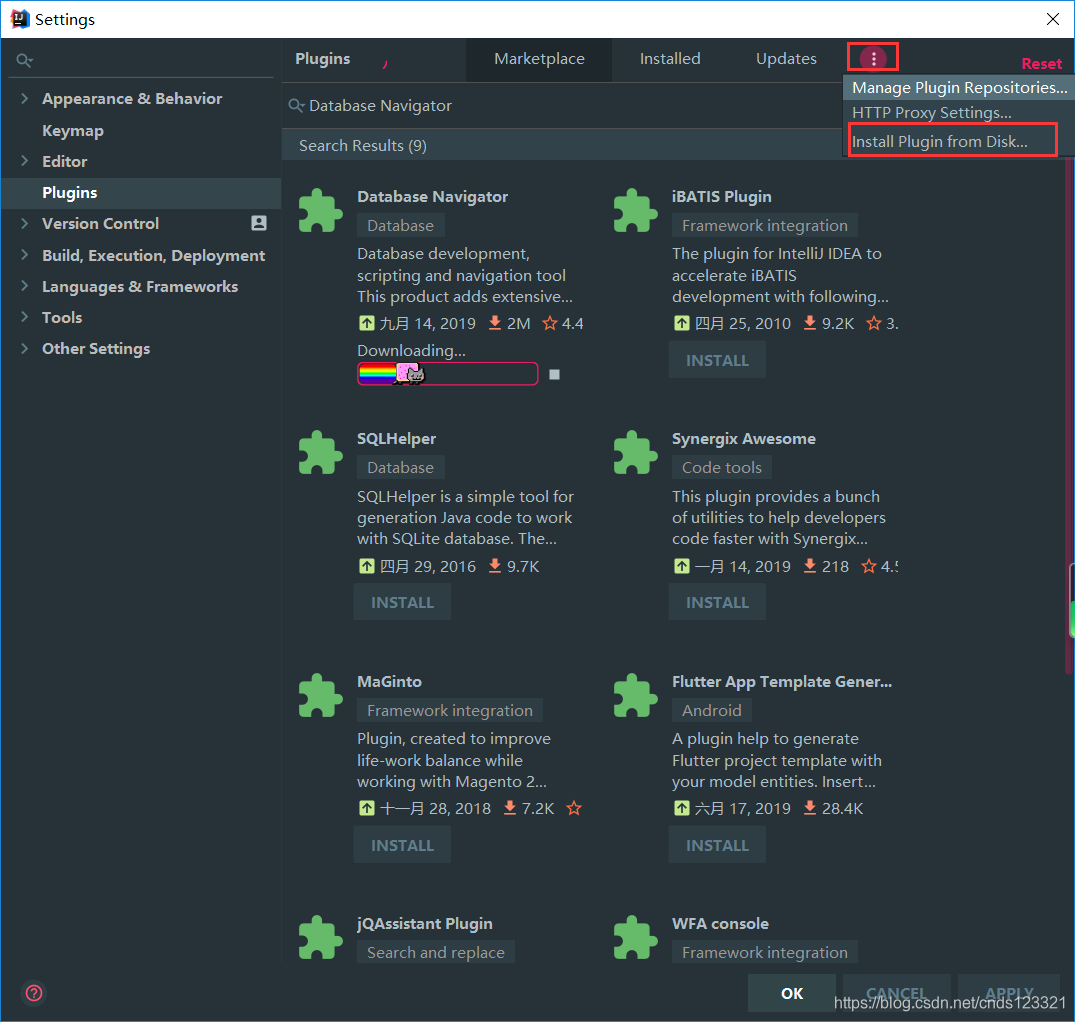1075x1022 pixels.
Task: Expand the Version Control node
Action: (25, 223)
